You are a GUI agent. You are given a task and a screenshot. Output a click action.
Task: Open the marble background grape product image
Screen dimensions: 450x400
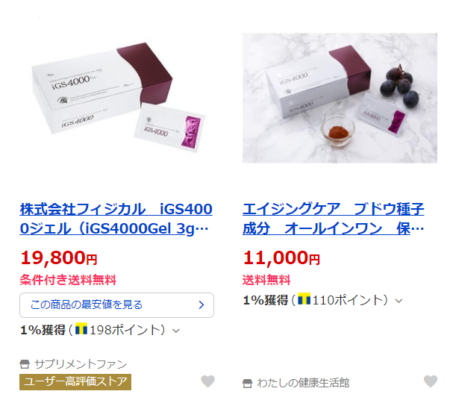click(340, 98)
